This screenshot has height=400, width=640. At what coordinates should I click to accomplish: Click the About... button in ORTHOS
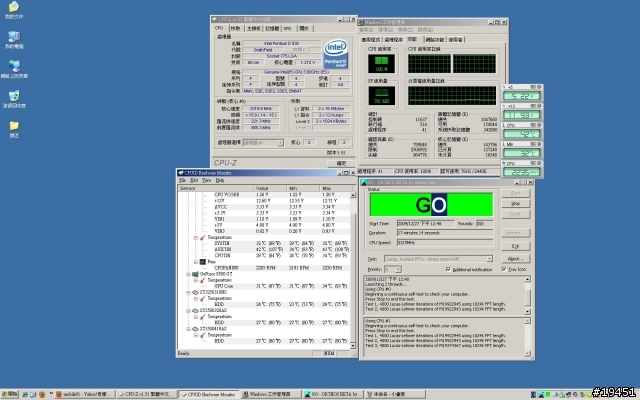[516, 259]
